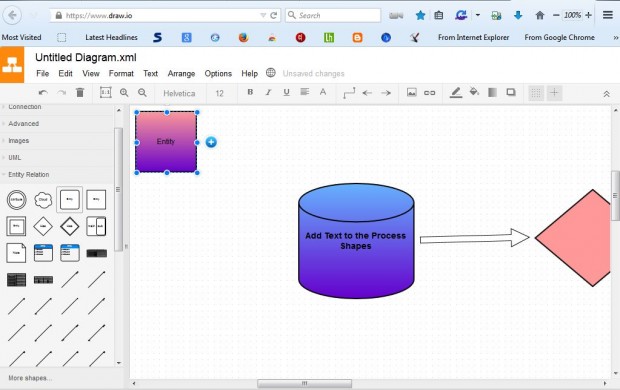Open the Text menu
The height and width of the screenshot is (390, 620).
pos(150,73)
